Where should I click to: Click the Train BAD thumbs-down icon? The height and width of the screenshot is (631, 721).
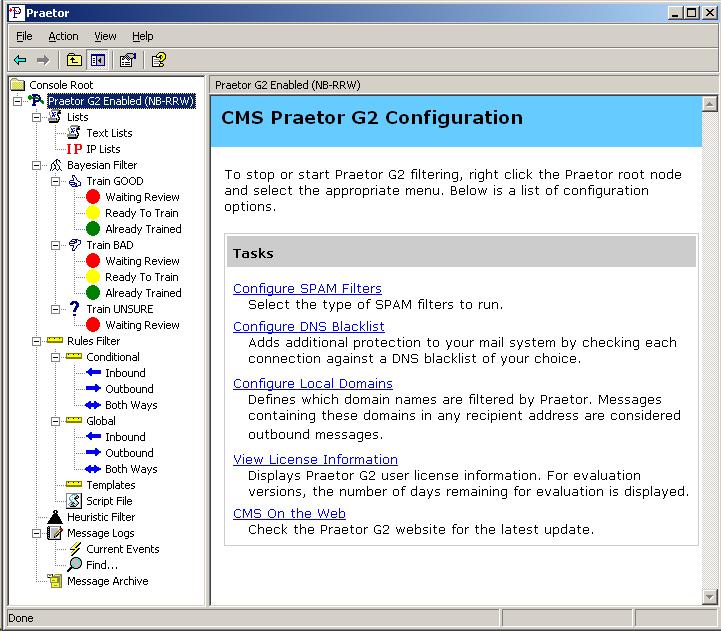[x=74, y=245]
